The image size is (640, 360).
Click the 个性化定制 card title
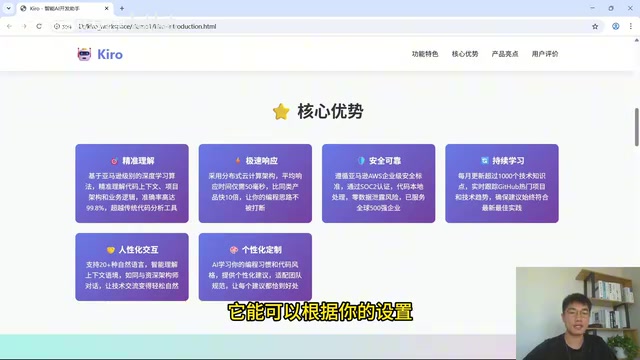pos(262,250)
